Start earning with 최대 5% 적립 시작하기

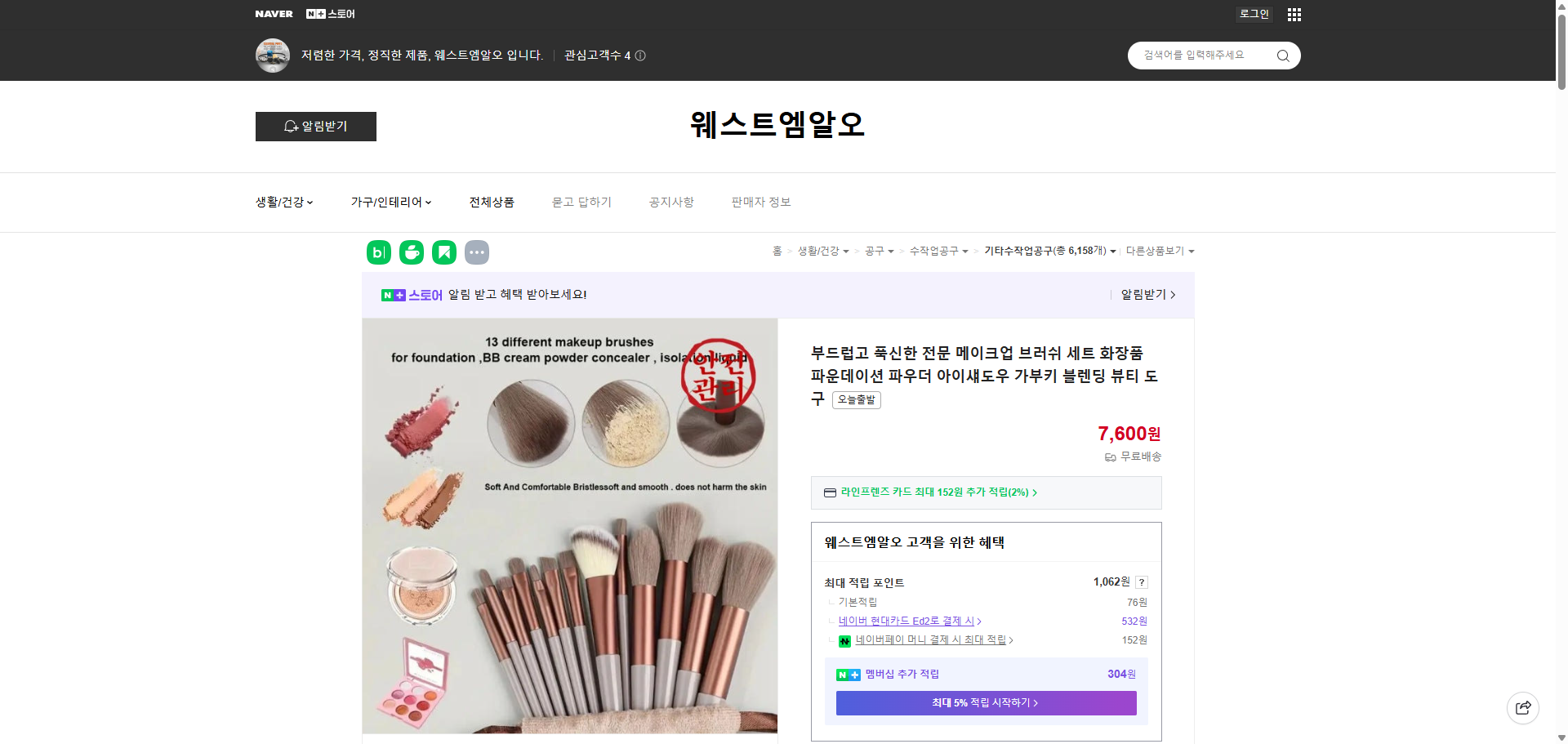[985, 702]
